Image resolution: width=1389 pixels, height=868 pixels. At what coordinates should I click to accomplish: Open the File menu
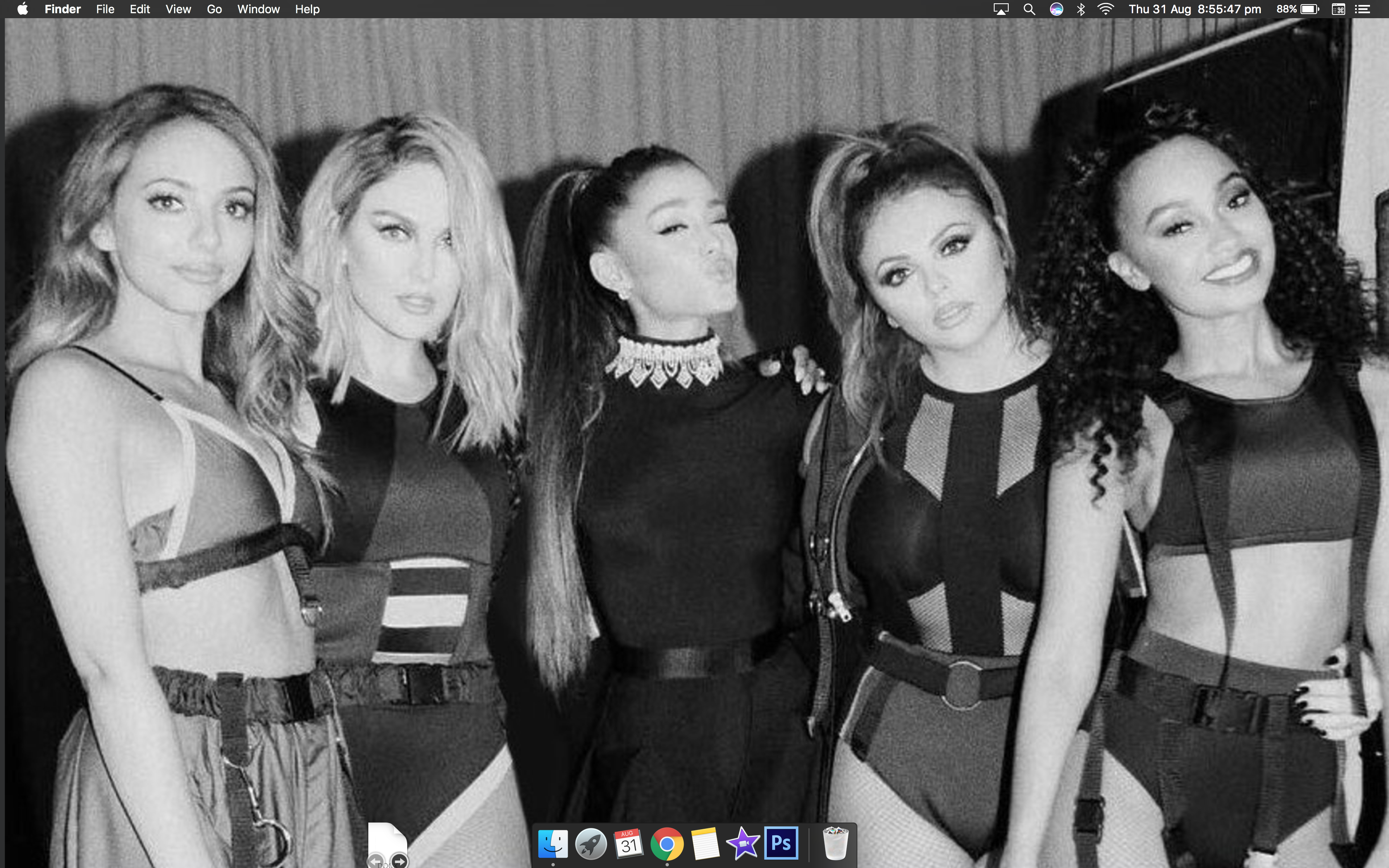(x=105, y=9)
